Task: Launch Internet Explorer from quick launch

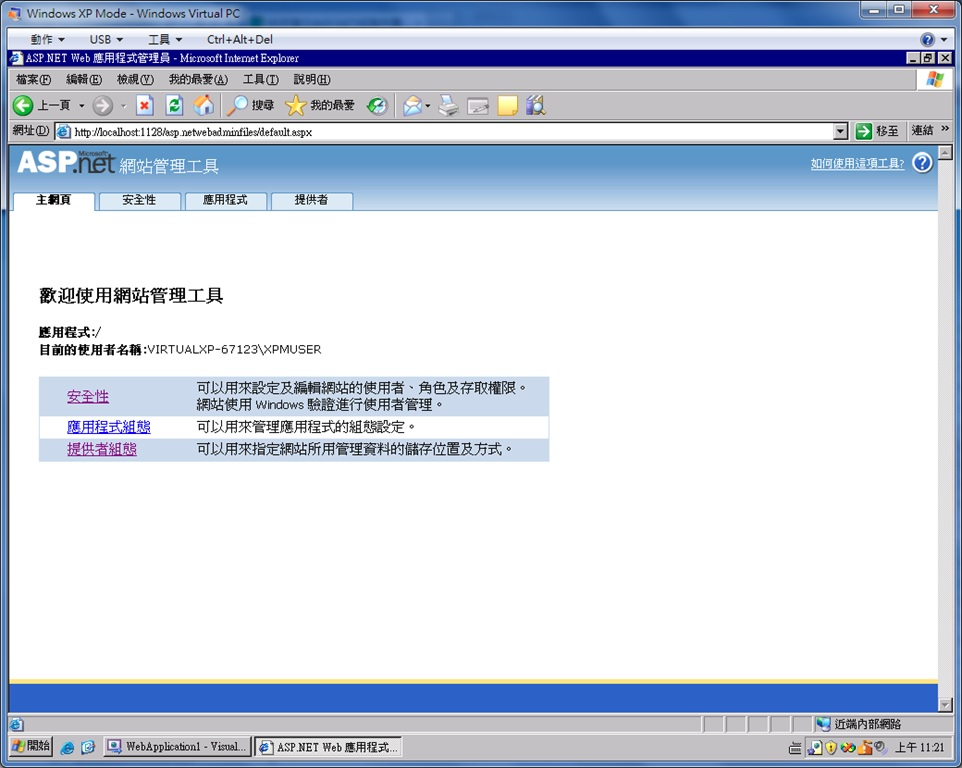Action: click(x=67, y=747)
